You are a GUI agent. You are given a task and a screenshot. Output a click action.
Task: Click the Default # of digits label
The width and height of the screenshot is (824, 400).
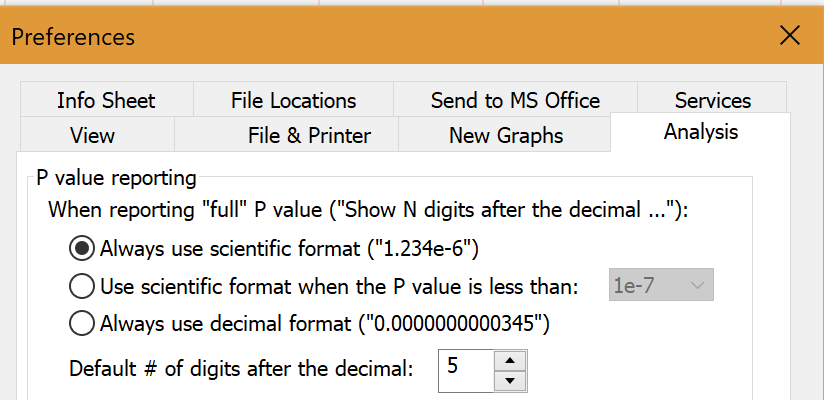tap(240, 368)
